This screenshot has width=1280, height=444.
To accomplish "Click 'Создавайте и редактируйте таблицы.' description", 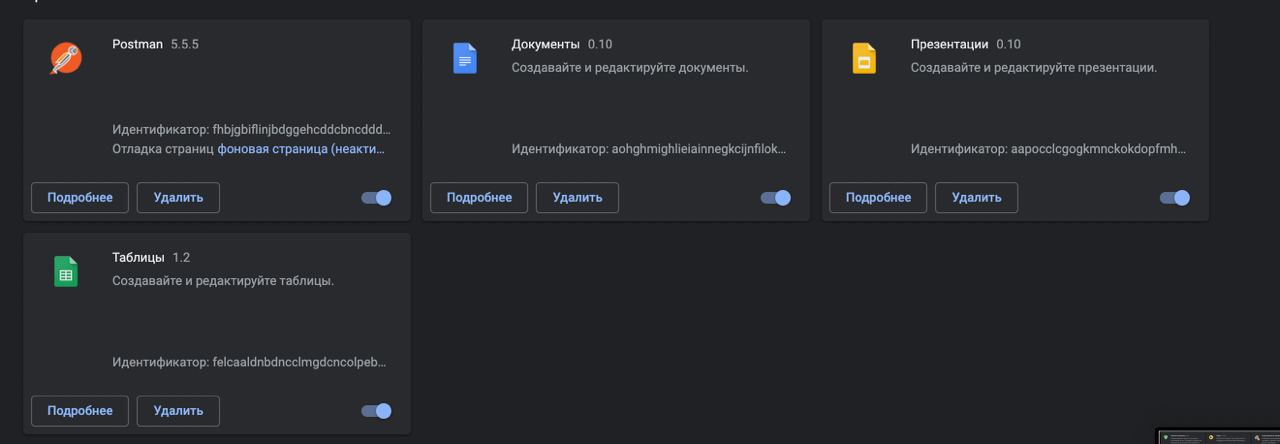I will pyautogui.click(x=223, y=280).
